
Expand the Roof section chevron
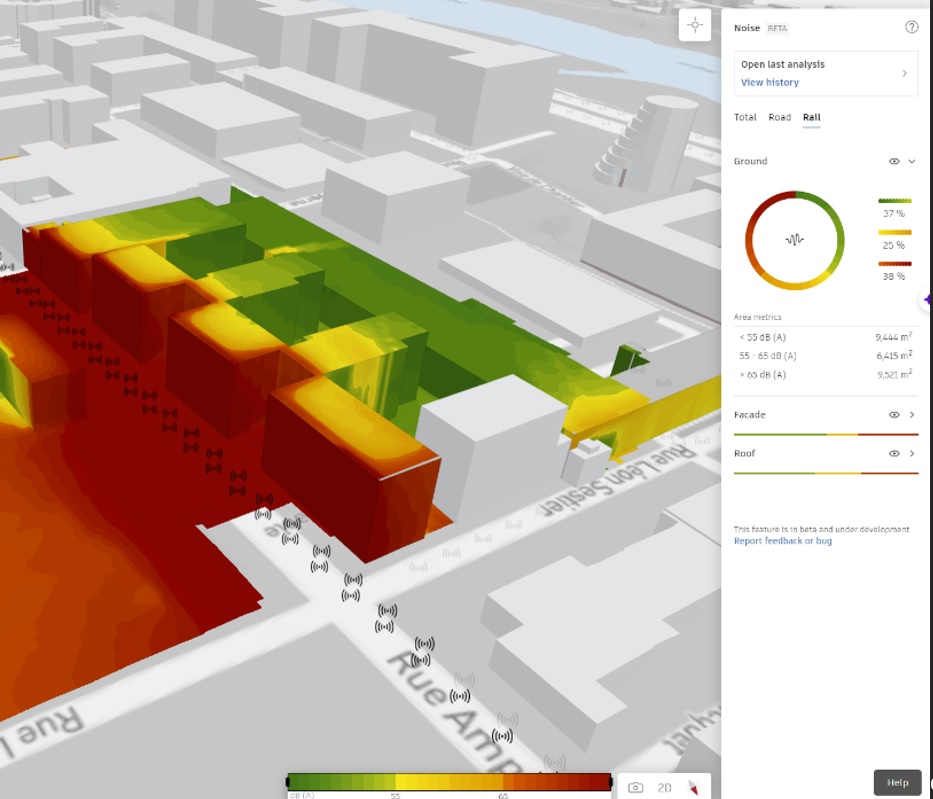click(912, 454)
